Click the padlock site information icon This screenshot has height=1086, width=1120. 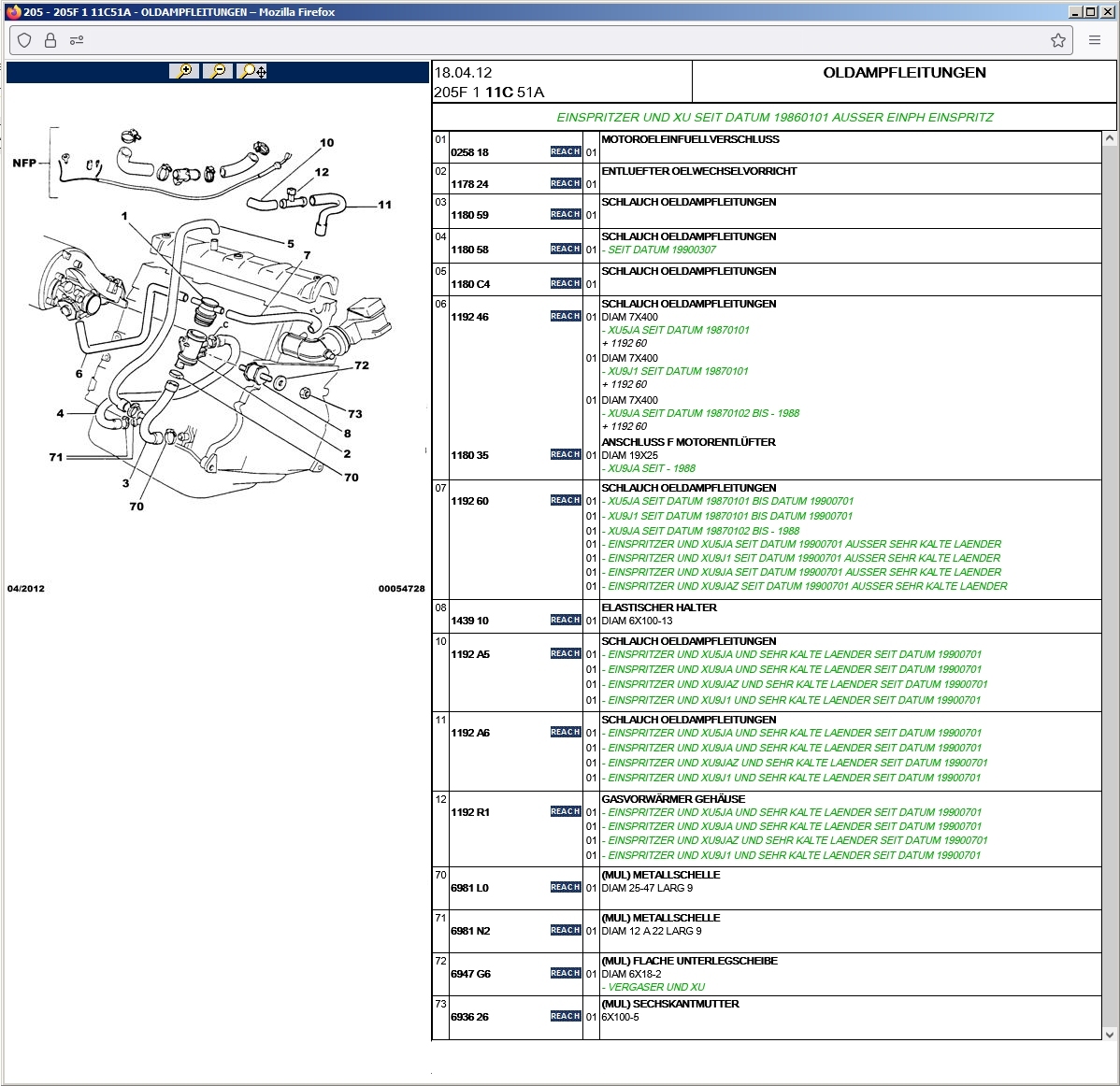click(50, 40)
